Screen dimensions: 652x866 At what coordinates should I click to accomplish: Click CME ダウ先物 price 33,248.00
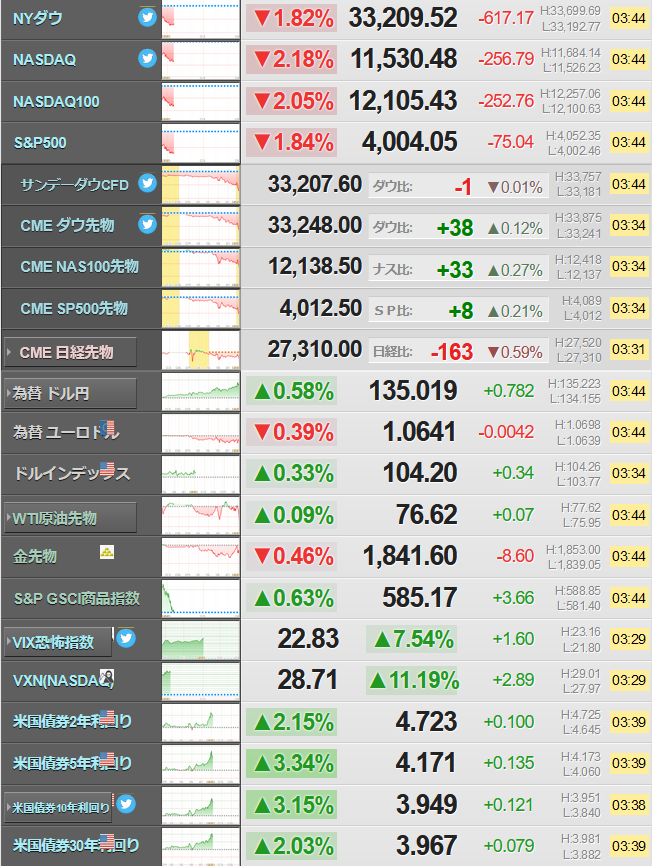click(315, 225)
